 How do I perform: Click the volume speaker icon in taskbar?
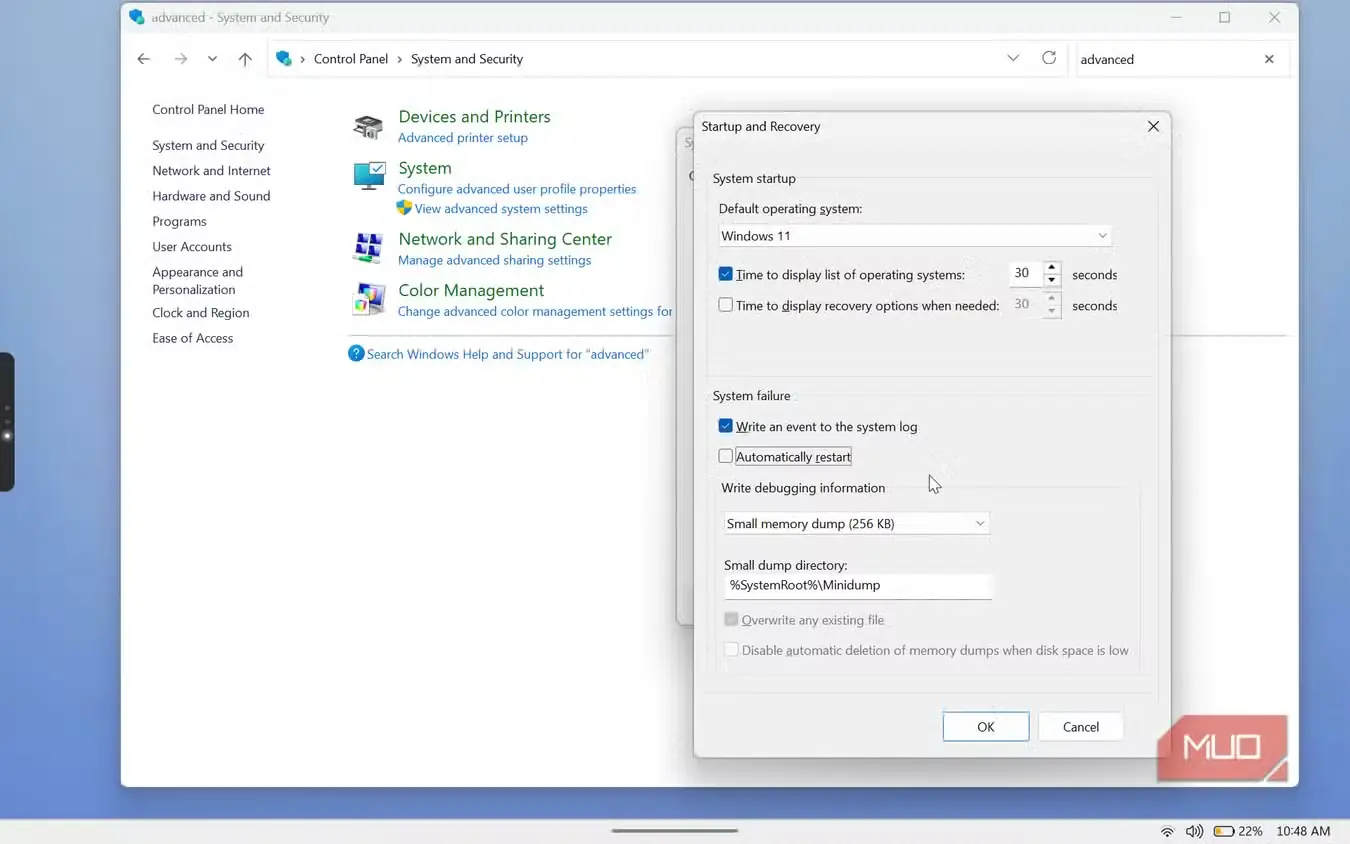point(1194,831)
